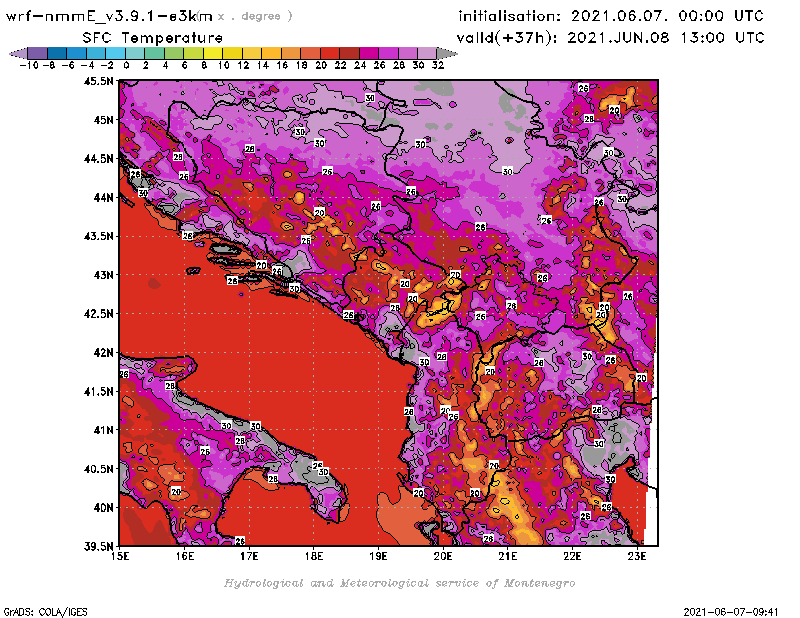Click the 'valid(+37h): 2021.JUN.08 13:00 UTC' line
The width and height of the screenshot is (800, 618).
(x=610, y=37)
